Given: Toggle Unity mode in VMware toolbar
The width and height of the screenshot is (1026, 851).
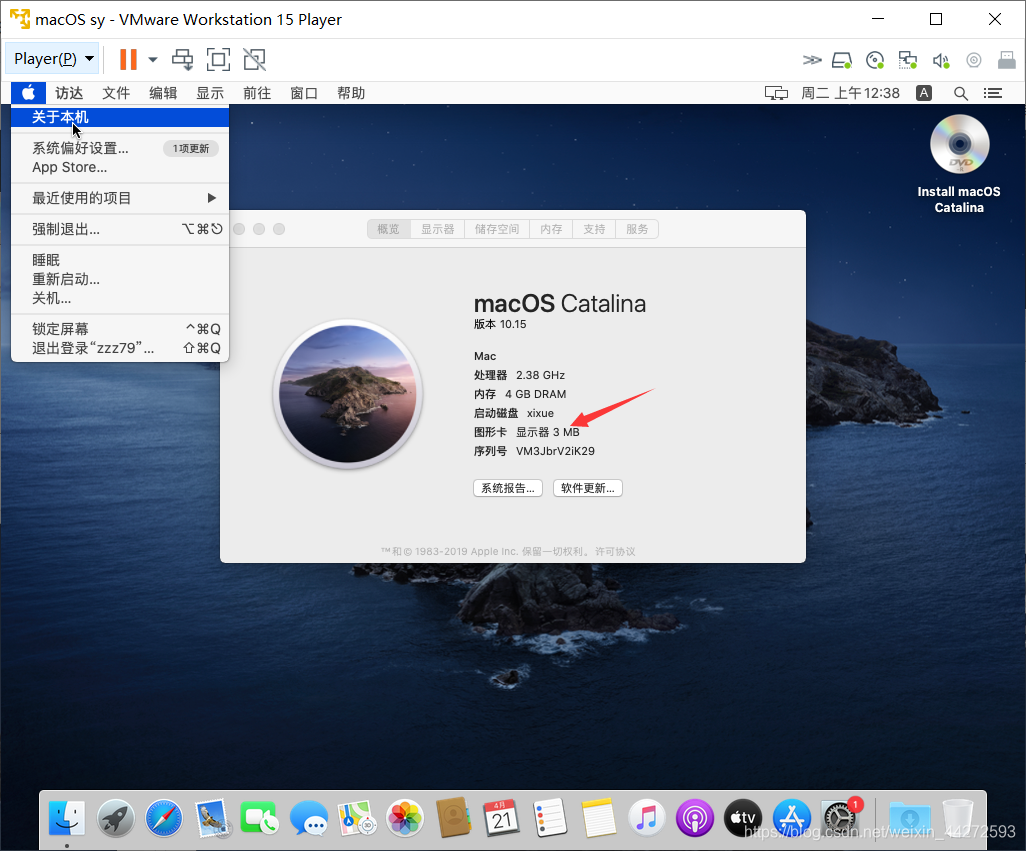Looking at the screenshot, I should (x=254, y=59).
